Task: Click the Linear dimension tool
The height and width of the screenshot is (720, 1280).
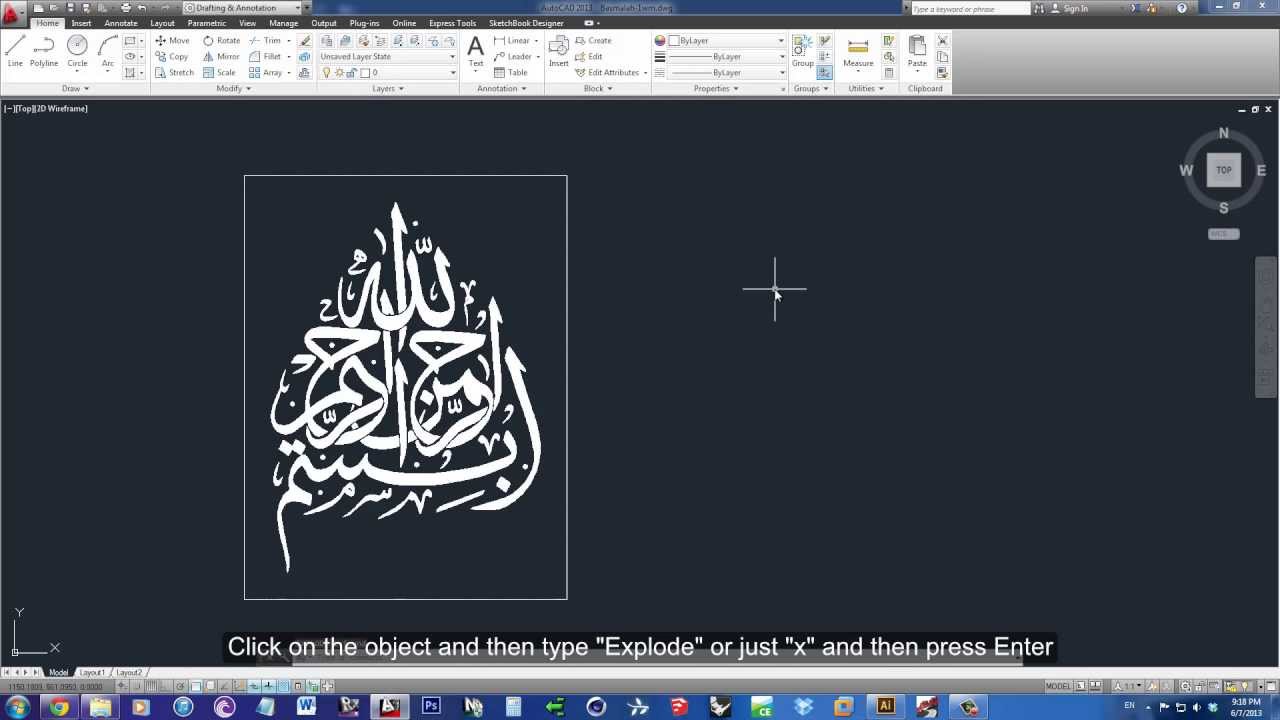Action: (x=512, y=41)
